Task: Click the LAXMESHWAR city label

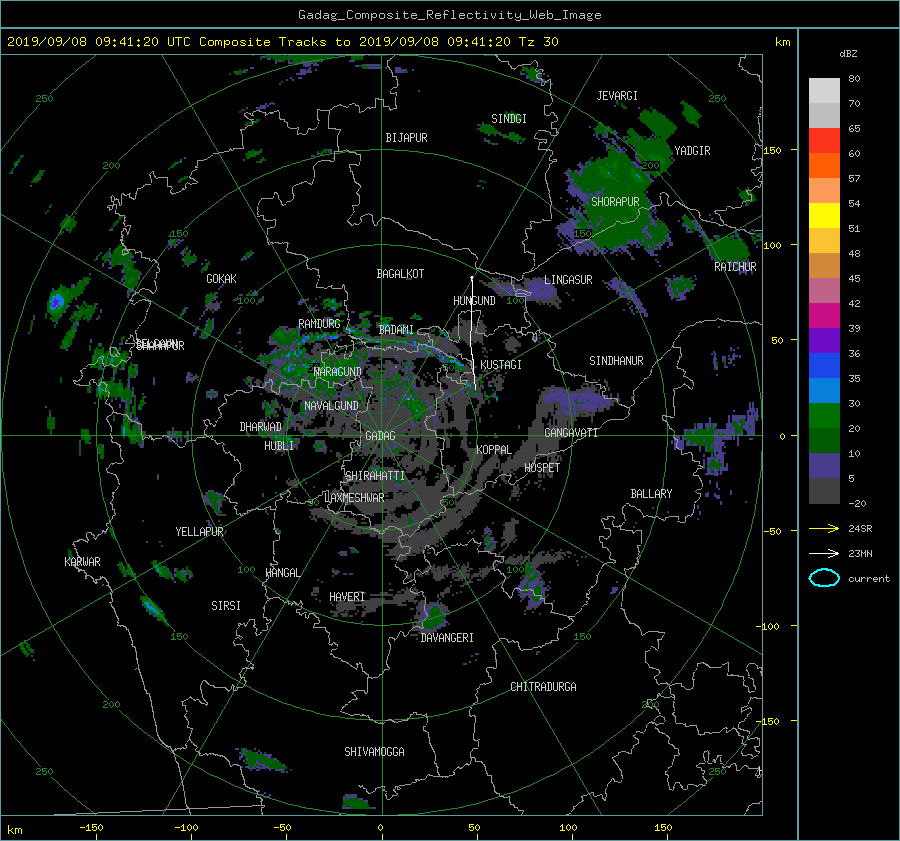Action: tap(354, 498)
